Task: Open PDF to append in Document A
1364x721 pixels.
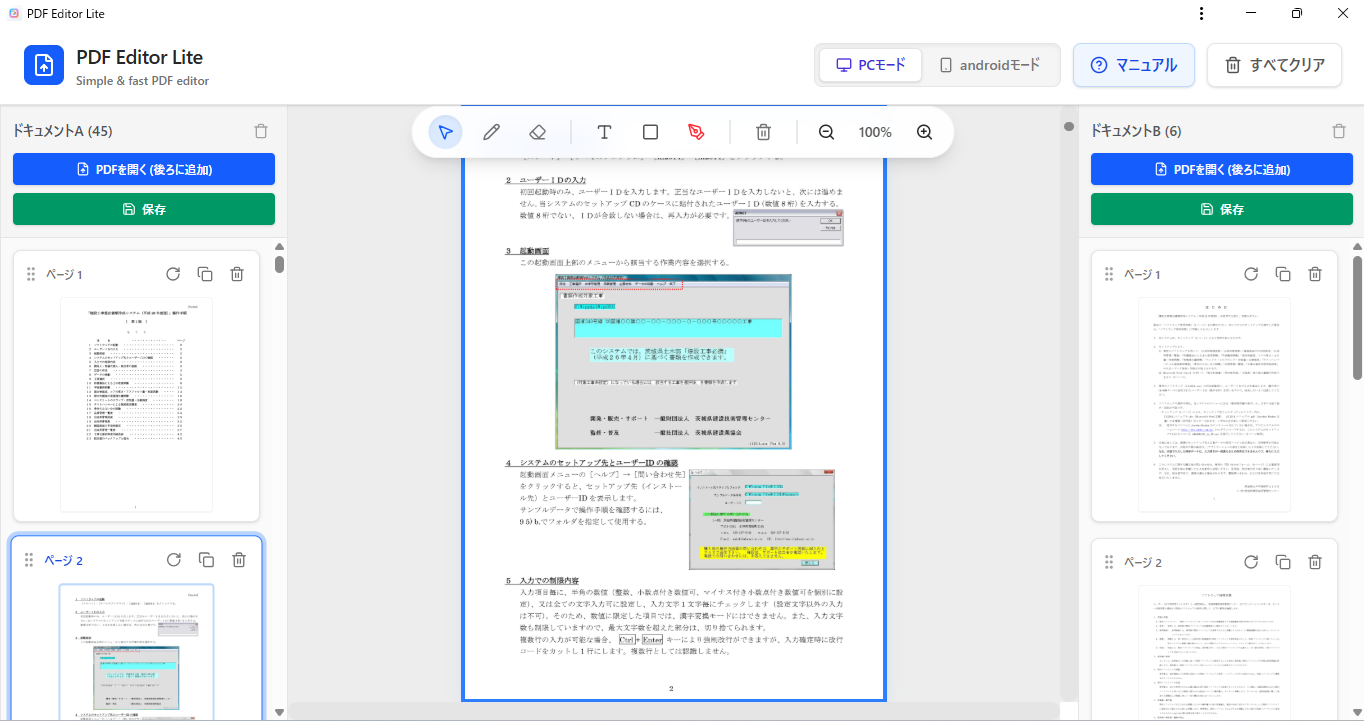Action: 144,169
